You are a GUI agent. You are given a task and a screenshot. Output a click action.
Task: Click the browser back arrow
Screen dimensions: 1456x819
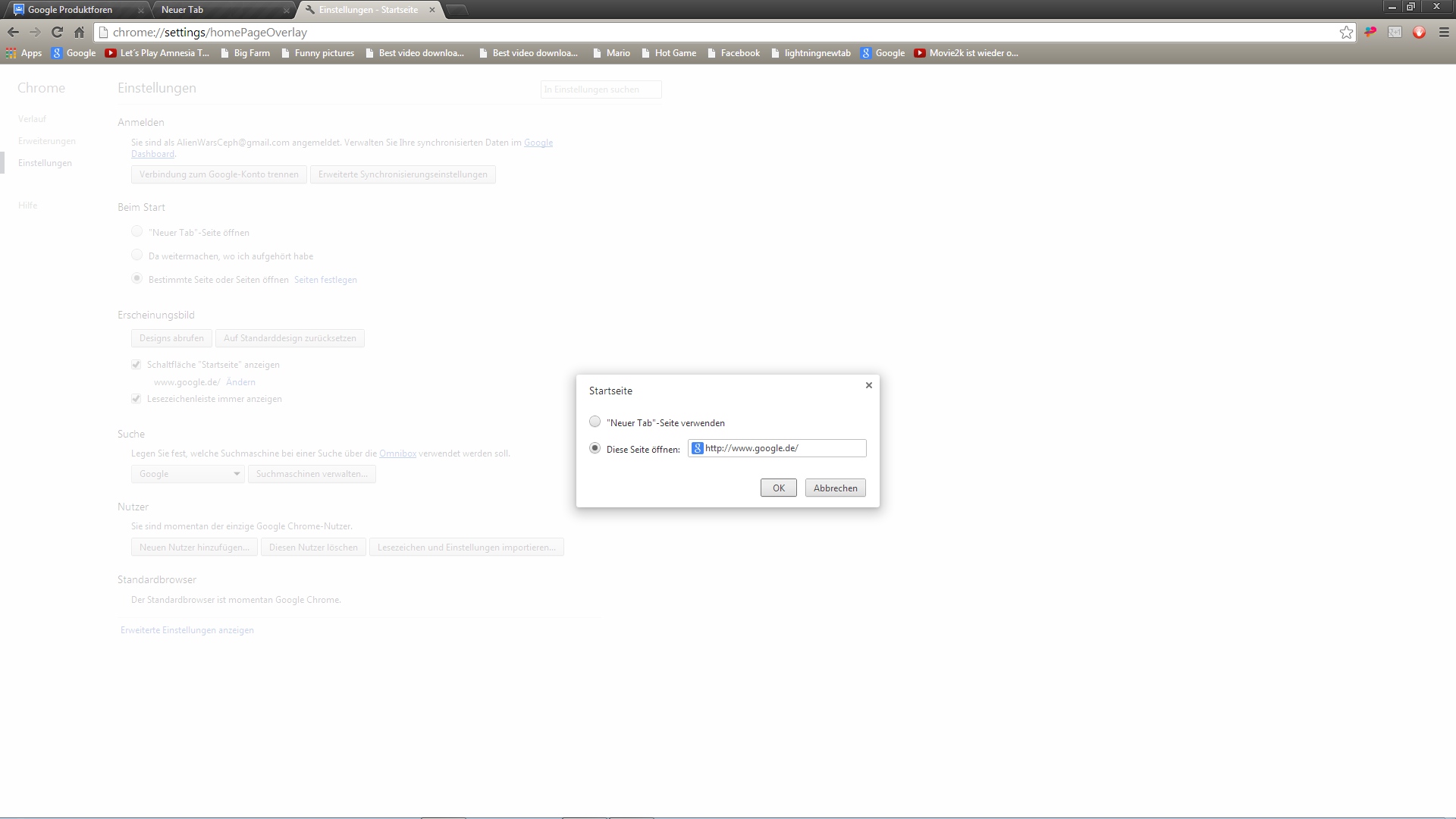coord(13,32)
